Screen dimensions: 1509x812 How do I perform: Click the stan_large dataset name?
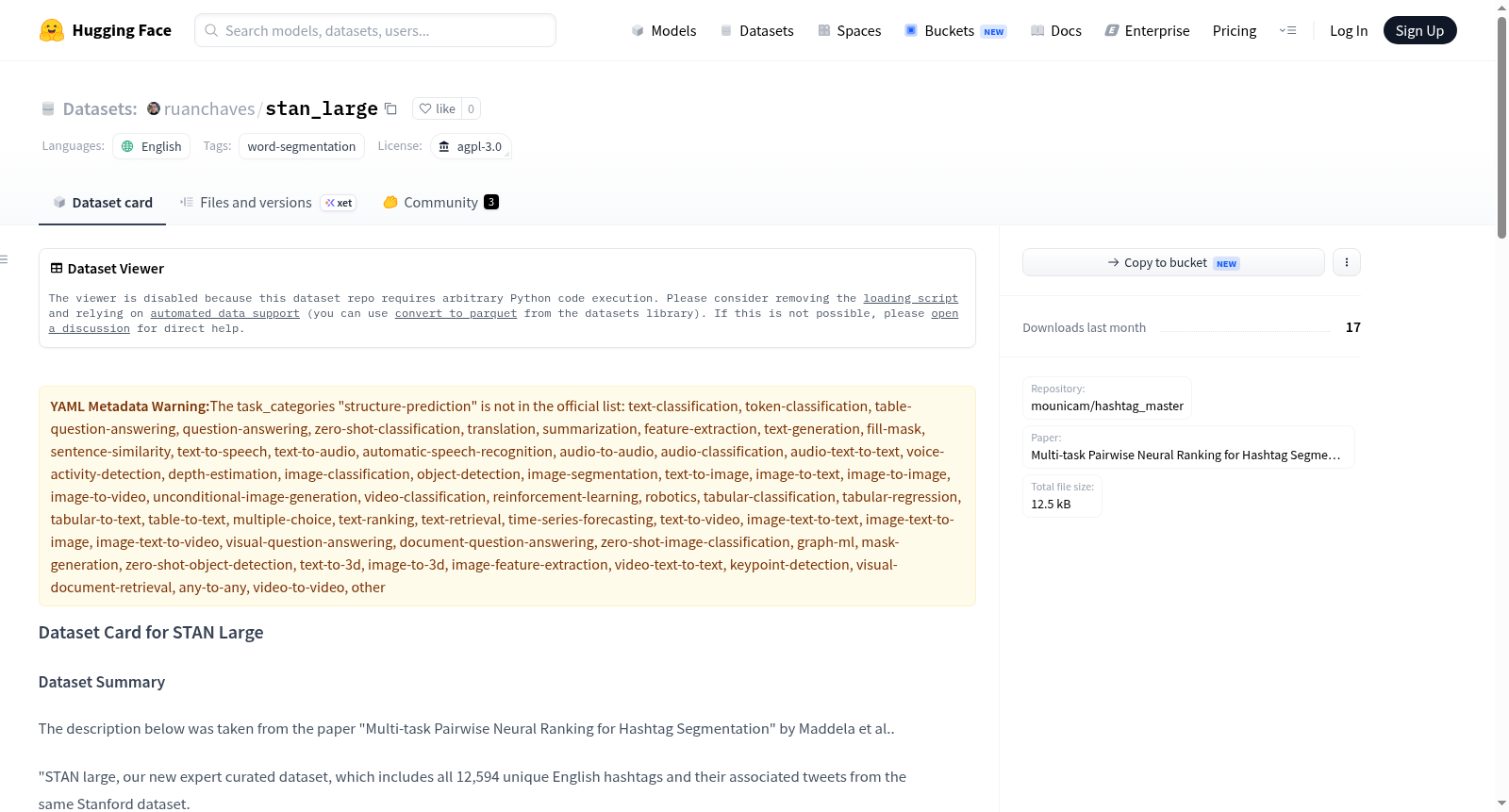click(322, 108)
